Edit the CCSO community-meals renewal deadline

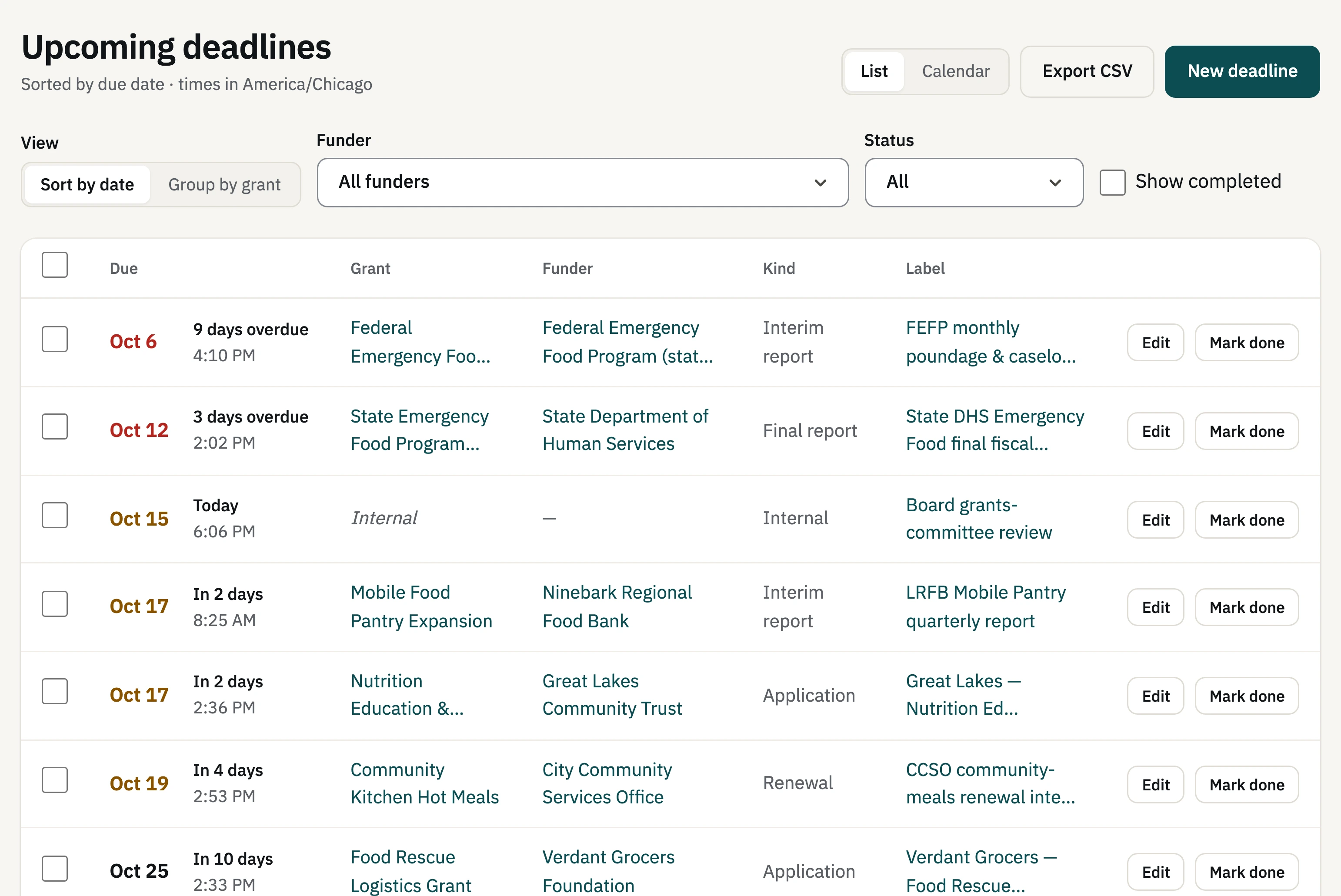1155,784
